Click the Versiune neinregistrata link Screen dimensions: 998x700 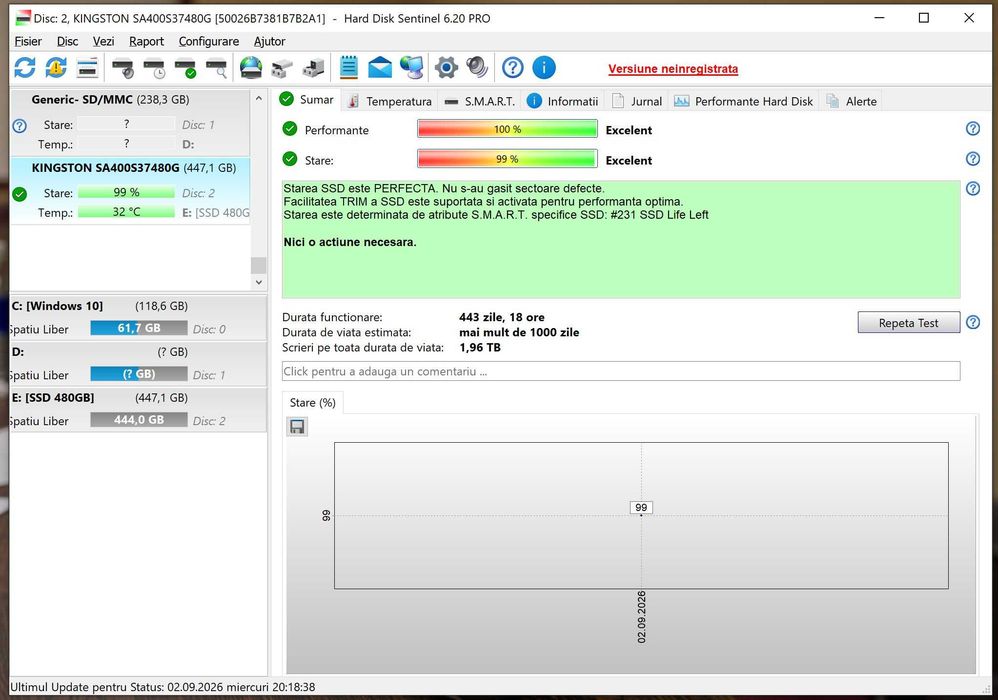click(673, 69)
